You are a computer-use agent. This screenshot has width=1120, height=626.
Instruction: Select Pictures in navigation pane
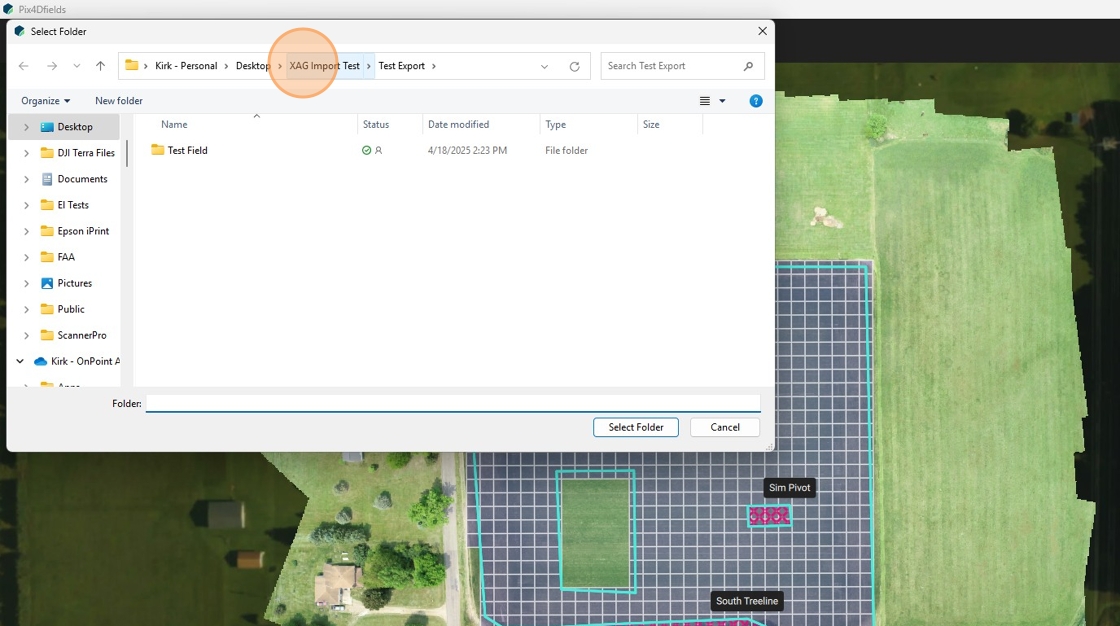click(x=74, y=283)
